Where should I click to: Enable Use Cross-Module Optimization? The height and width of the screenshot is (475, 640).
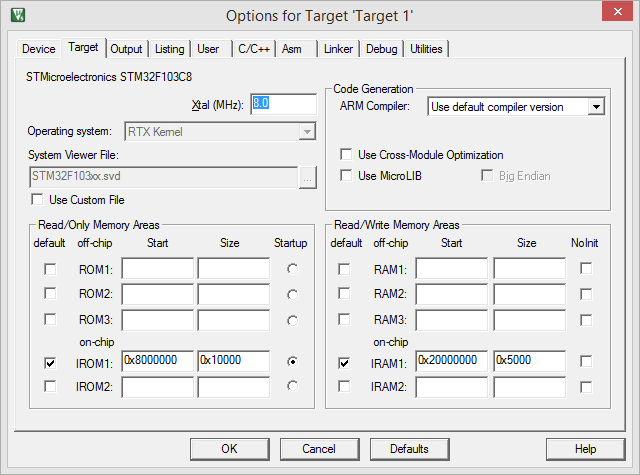(346, 155)
